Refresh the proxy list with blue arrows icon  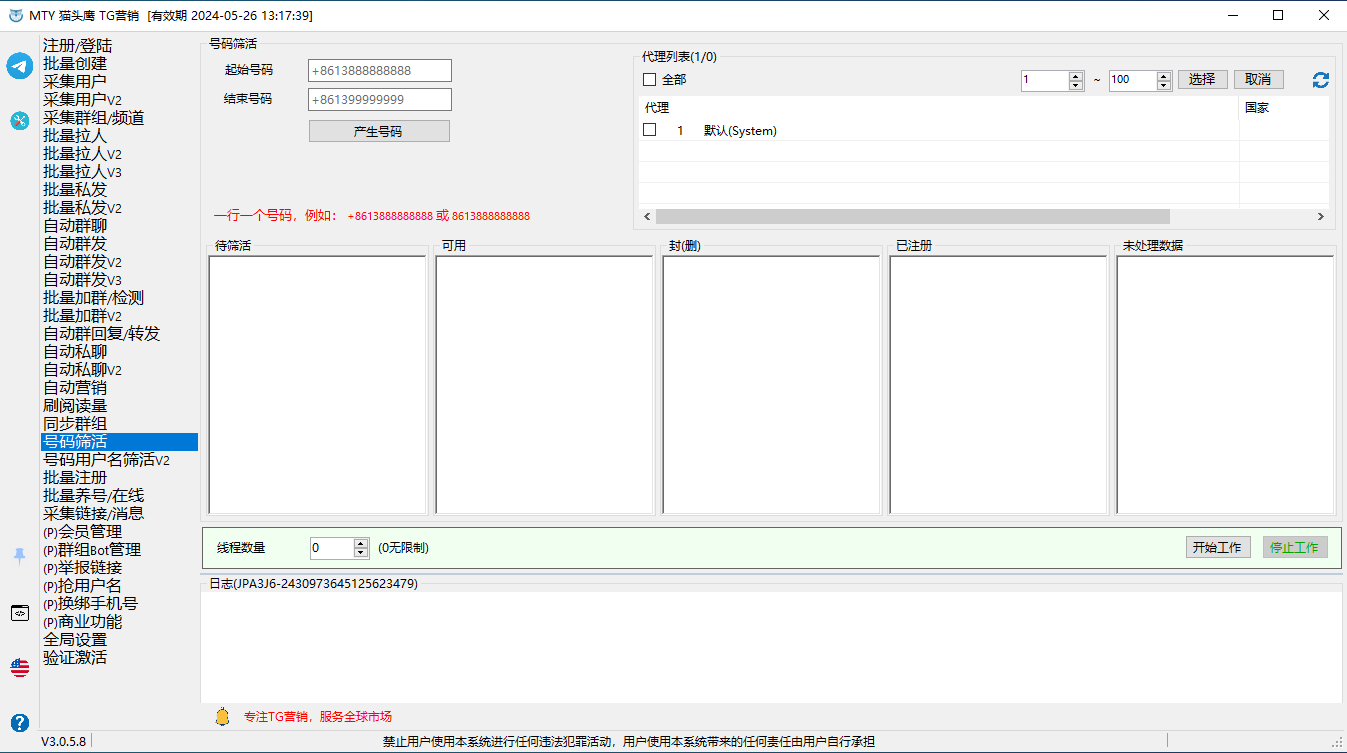[1320, 80]
